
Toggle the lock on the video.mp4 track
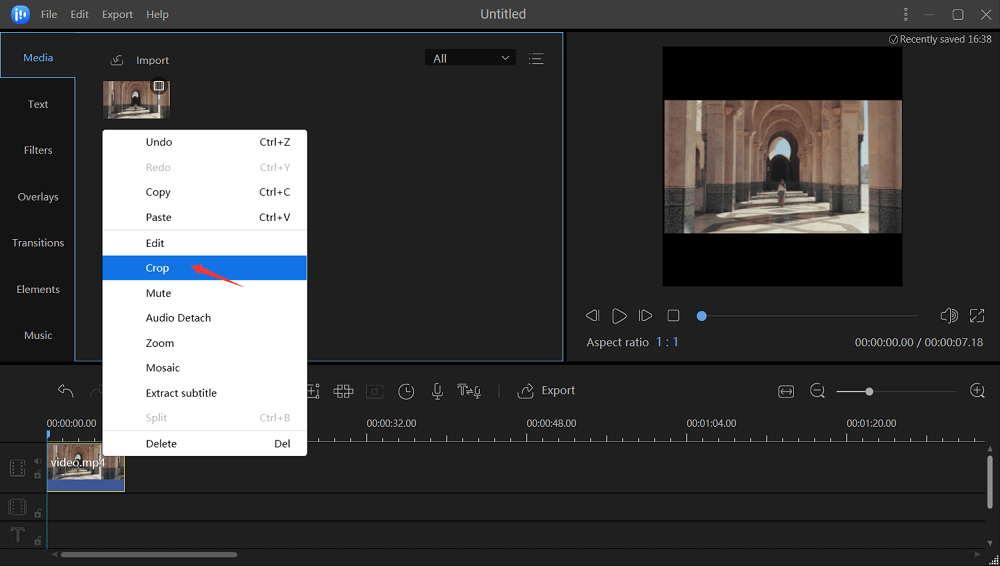(x=38, y=475)
